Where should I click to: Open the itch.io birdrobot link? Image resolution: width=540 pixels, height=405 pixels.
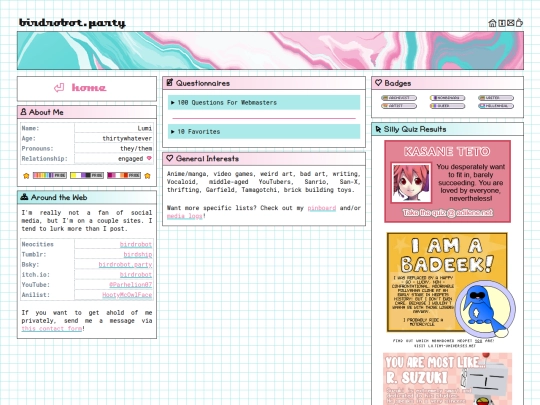pos(136,274)
